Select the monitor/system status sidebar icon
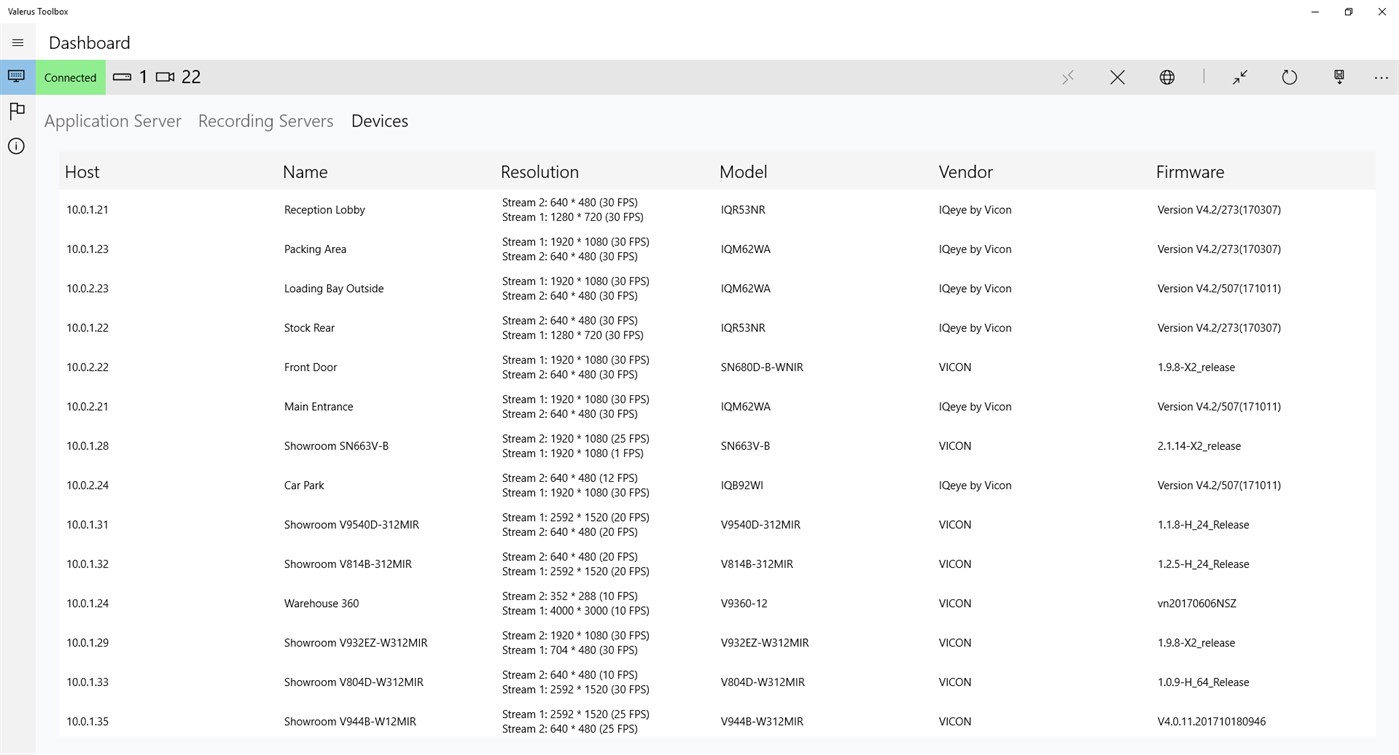 [16, 76]
